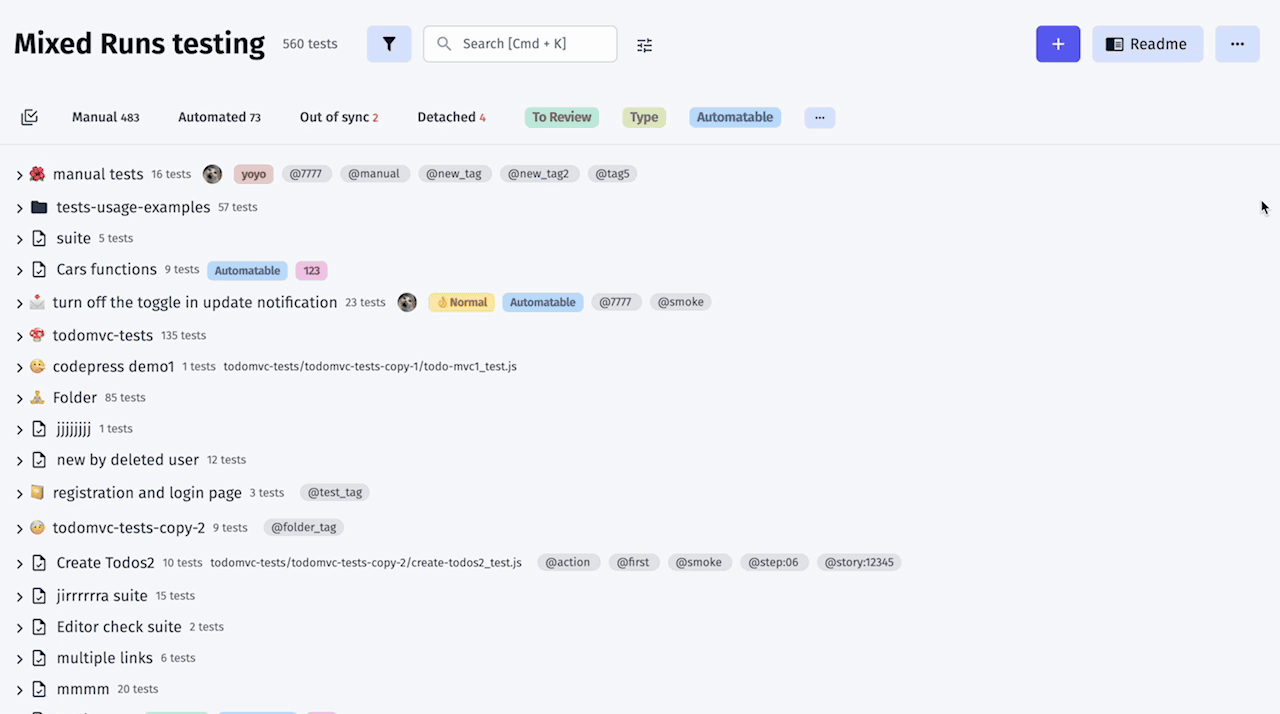
Task: Click the jjjjjjjj suite icon
Action: [39, 429]
